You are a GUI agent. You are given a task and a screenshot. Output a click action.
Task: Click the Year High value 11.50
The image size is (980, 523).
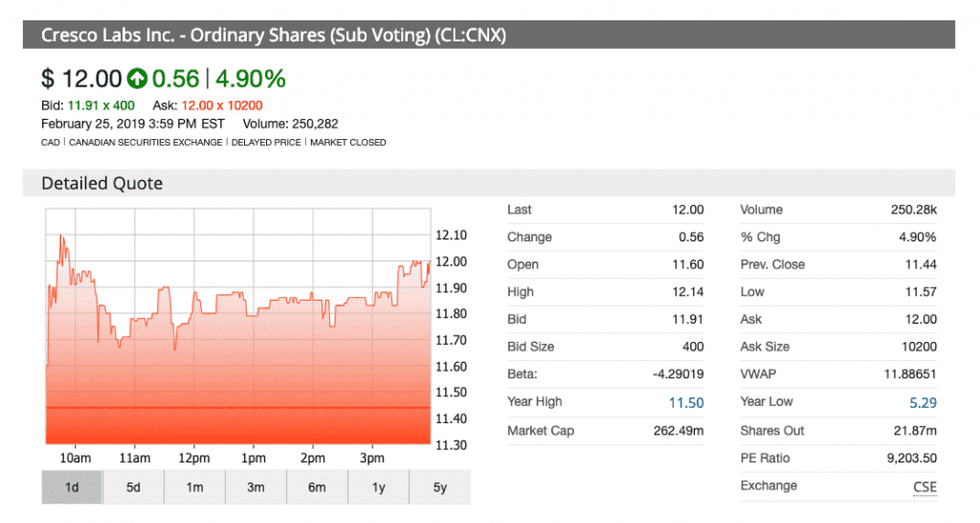[x=686, y=402]
